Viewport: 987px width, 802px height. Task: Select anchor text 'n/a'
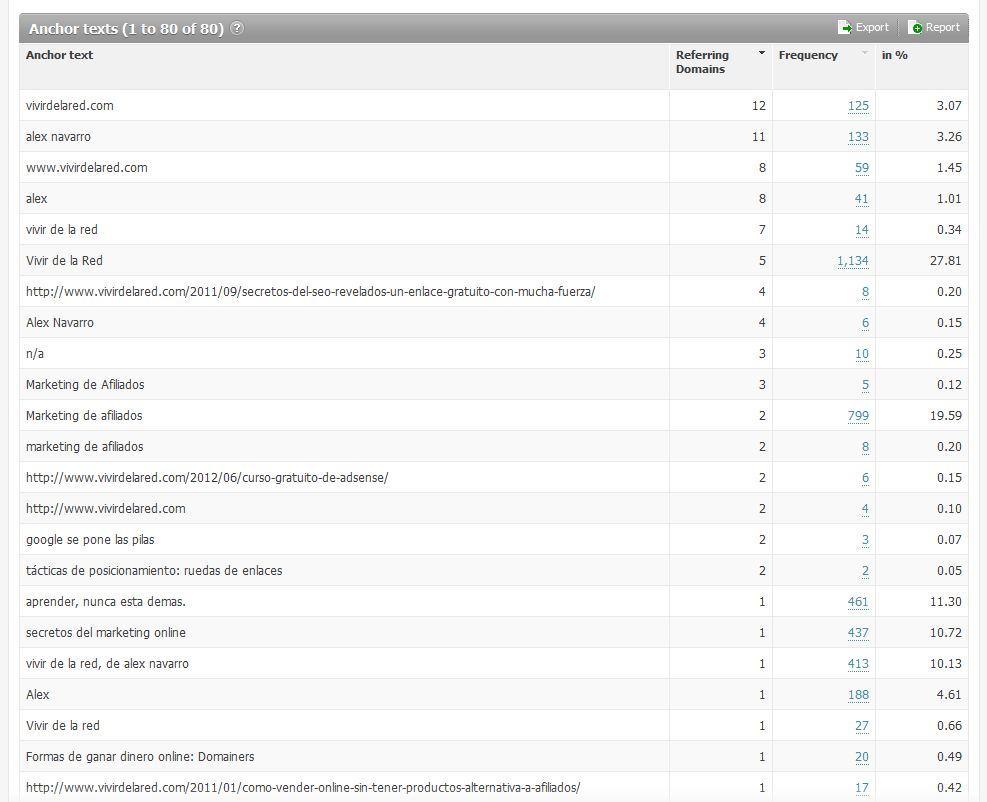pos(35,354)
